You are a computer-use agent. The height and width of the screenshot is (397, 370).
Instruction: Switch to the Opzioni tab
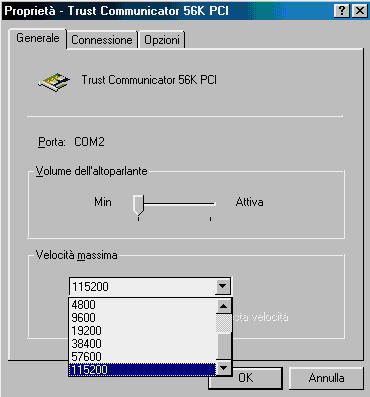162,40
